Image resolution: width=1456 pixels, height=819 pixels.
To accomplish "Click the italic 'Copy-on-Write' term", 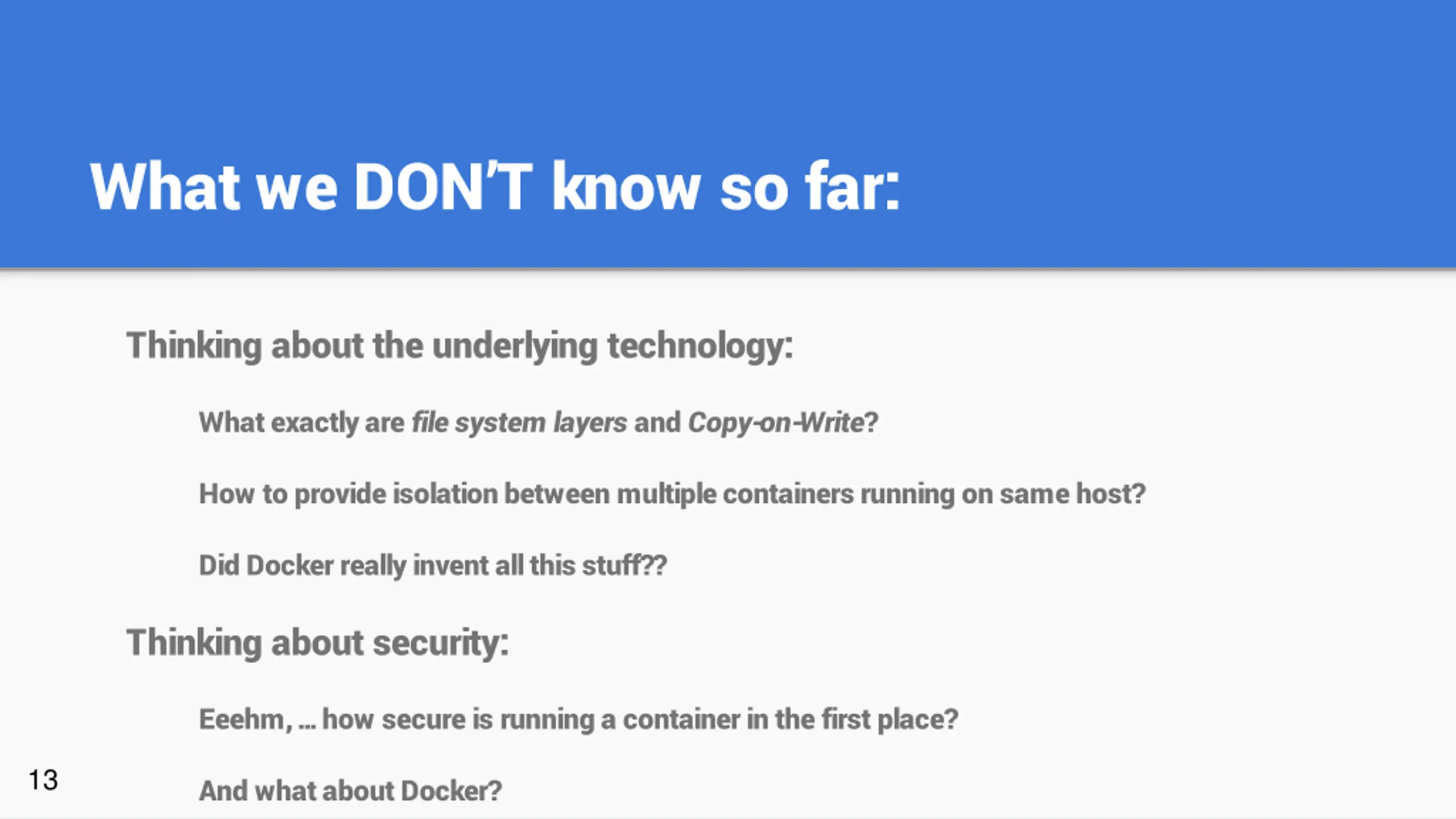I will (x=776, y=423).
